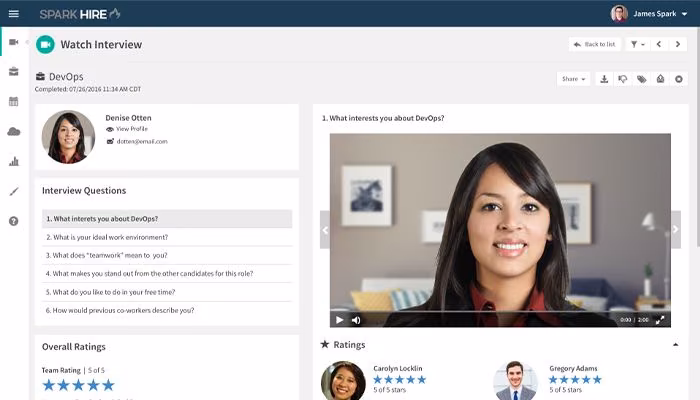The height and width of the screenshot is (400, 700).
Task: Click the page vertical scrollbar
Action: point(698,136)
